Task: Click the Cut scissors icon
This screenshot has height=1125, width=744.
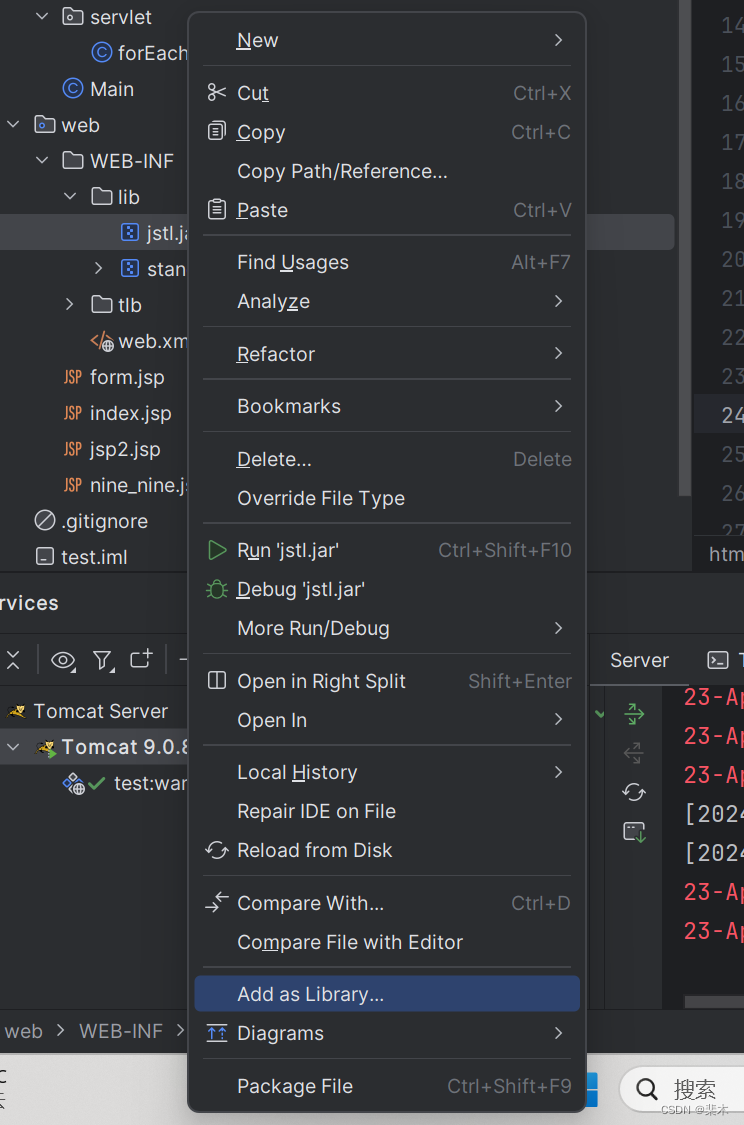Action: tap(217, 93)
